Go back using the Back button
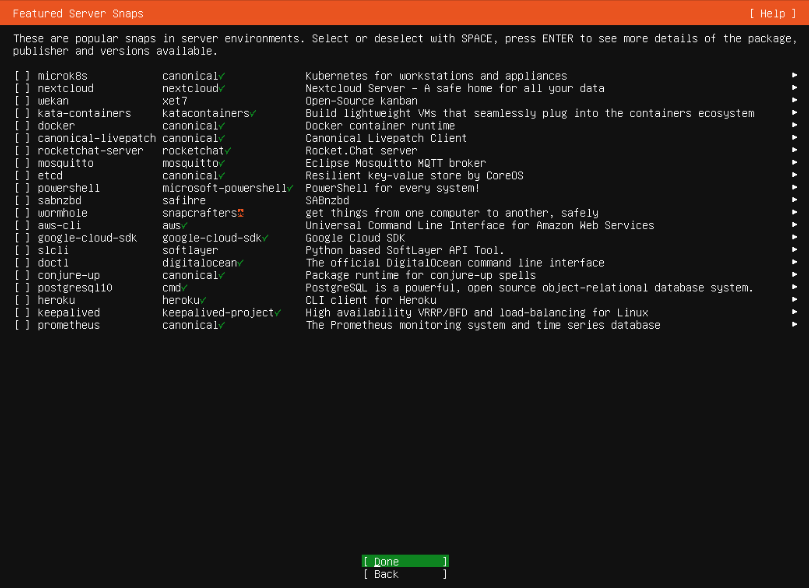This screenshot has width=809, height=588. [404, 574]
